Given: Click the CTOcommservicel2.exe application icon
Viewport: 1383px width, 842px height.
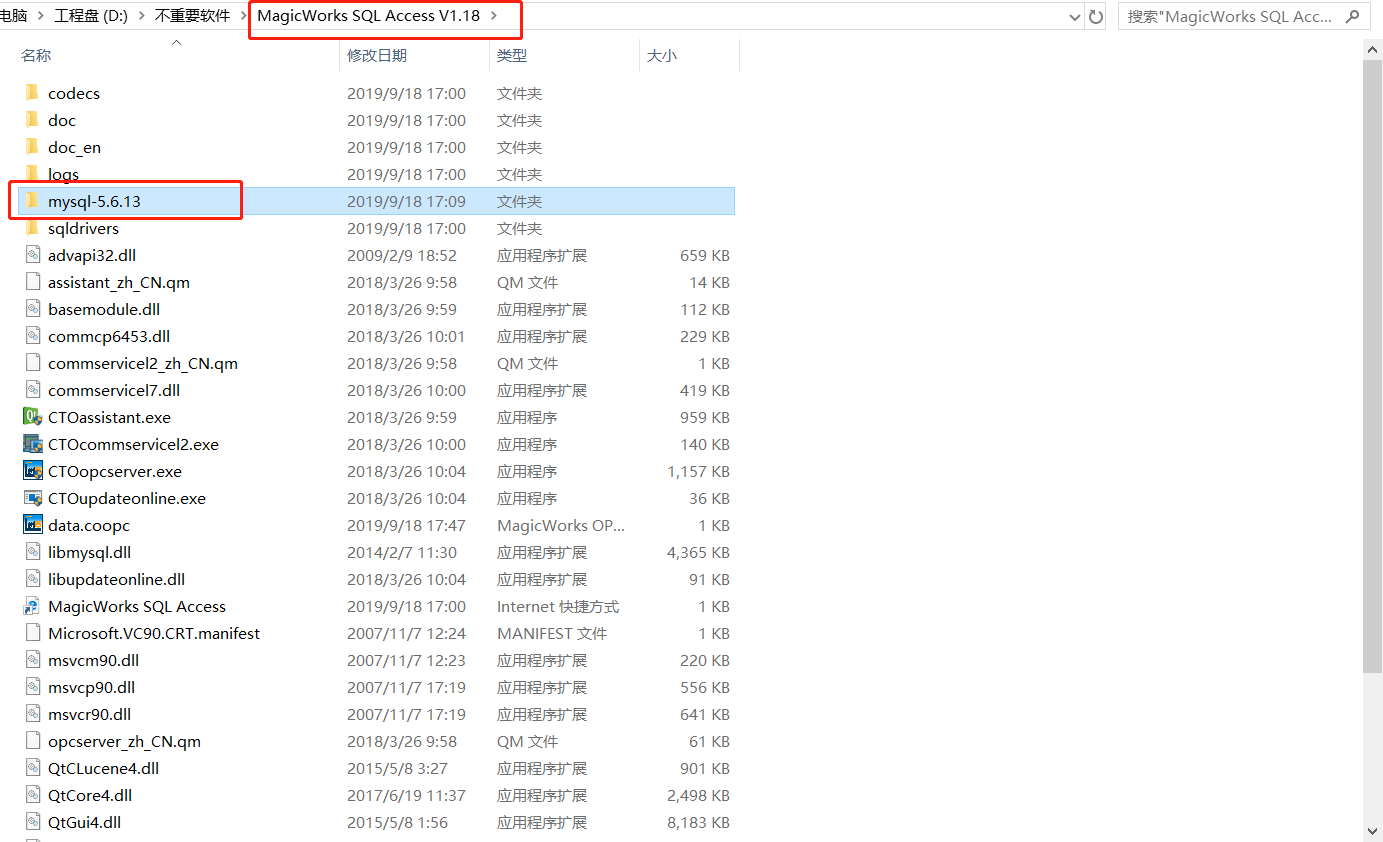Looking at the screenshot, I should pyautogui.click(x=32, y=444).
